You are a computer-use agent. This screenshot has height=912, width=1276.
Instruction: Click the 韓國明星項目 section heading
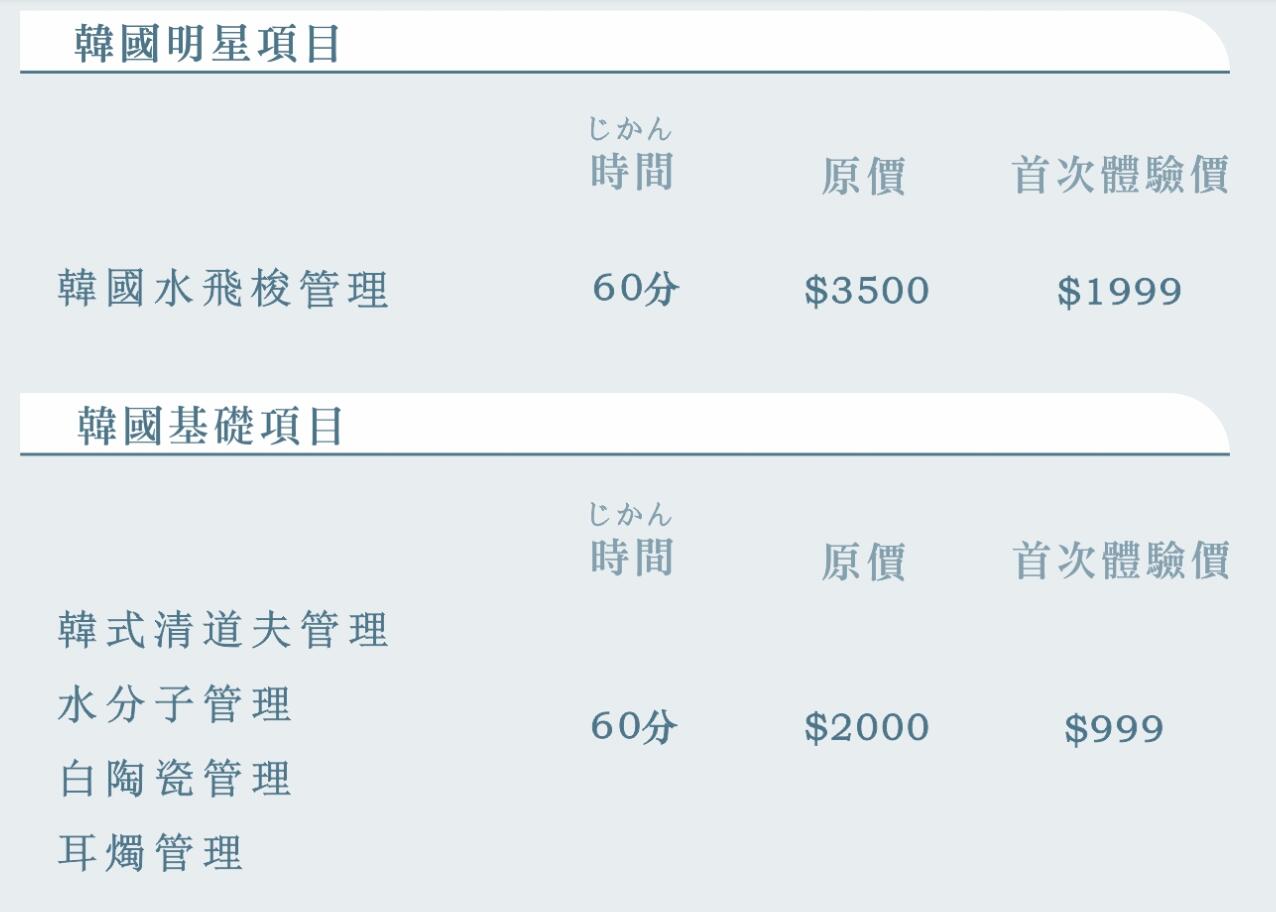pyautogui.click(x=208, y=45)
